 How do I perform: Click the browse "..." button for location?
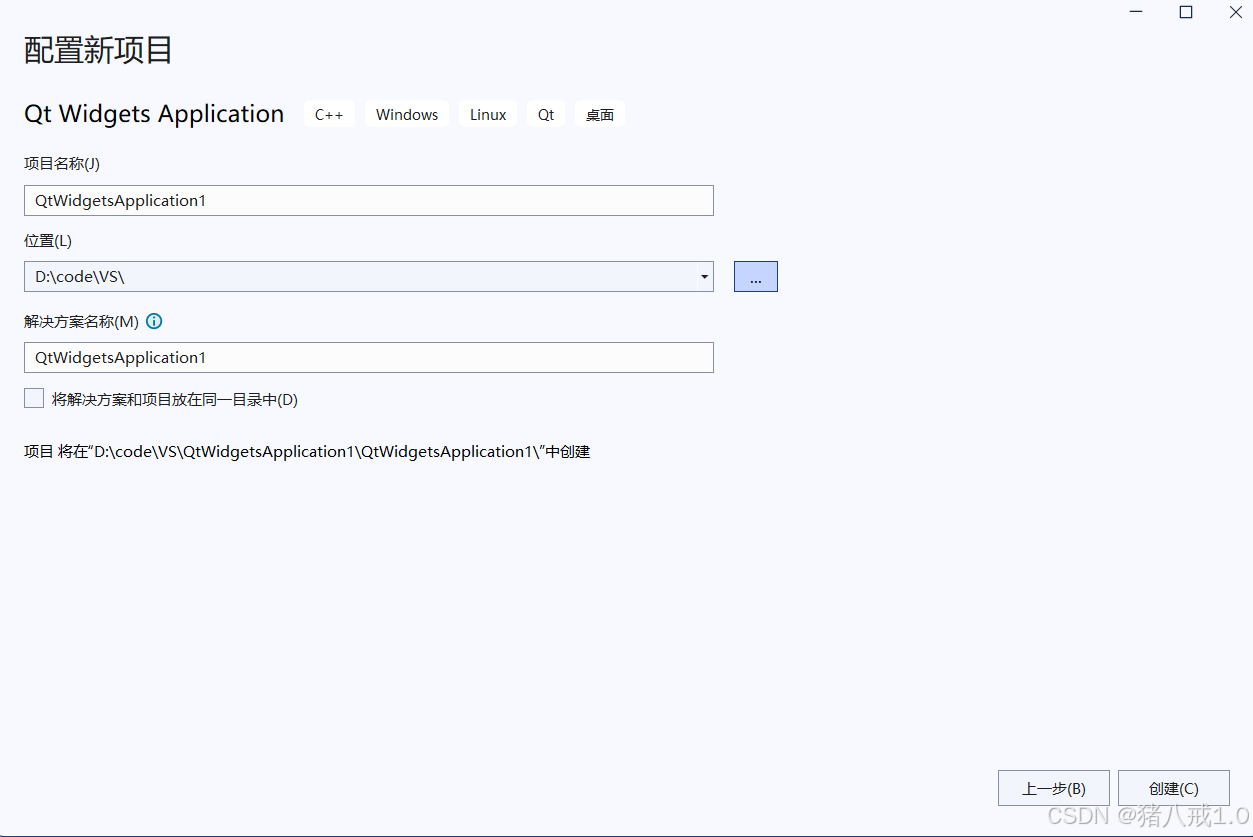(756, 277)
